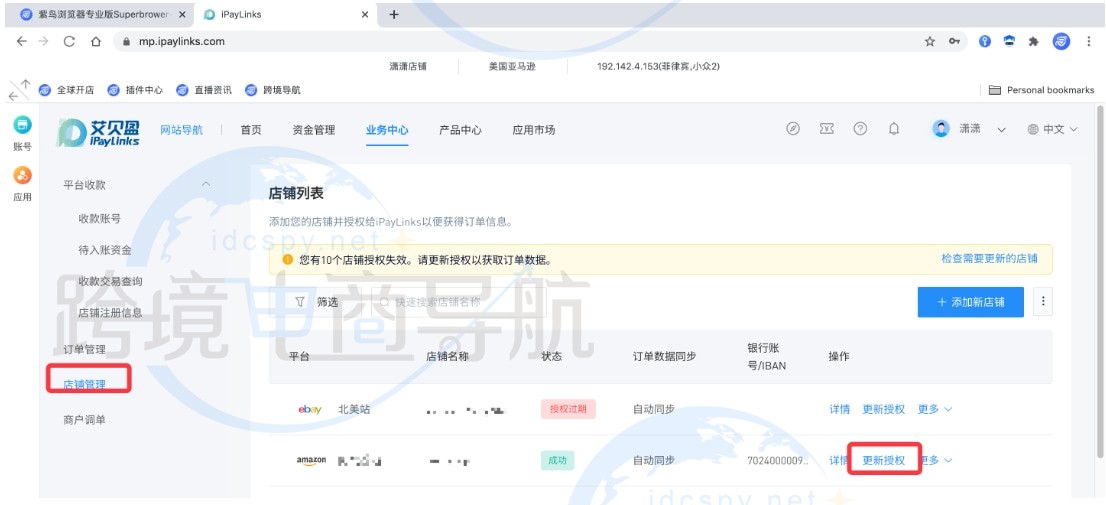Open 店铺注册信息 in the sidebar
This screenshot has height=505, width=1106.
pos(110,312)
